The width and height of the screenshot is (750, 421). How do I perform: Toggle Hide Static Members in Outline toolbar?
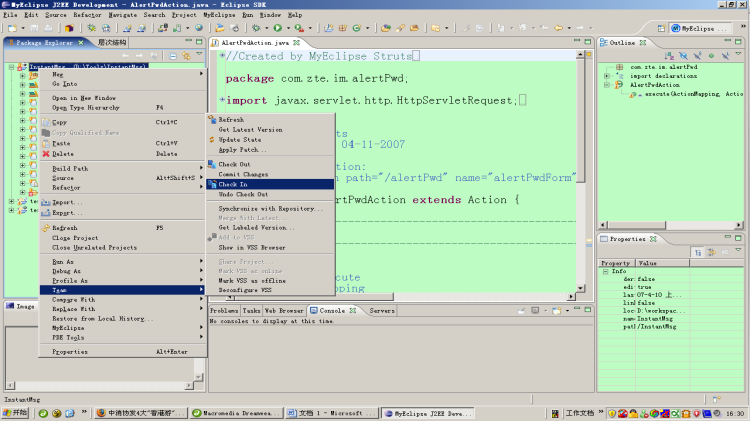click(x=697, y=56)
